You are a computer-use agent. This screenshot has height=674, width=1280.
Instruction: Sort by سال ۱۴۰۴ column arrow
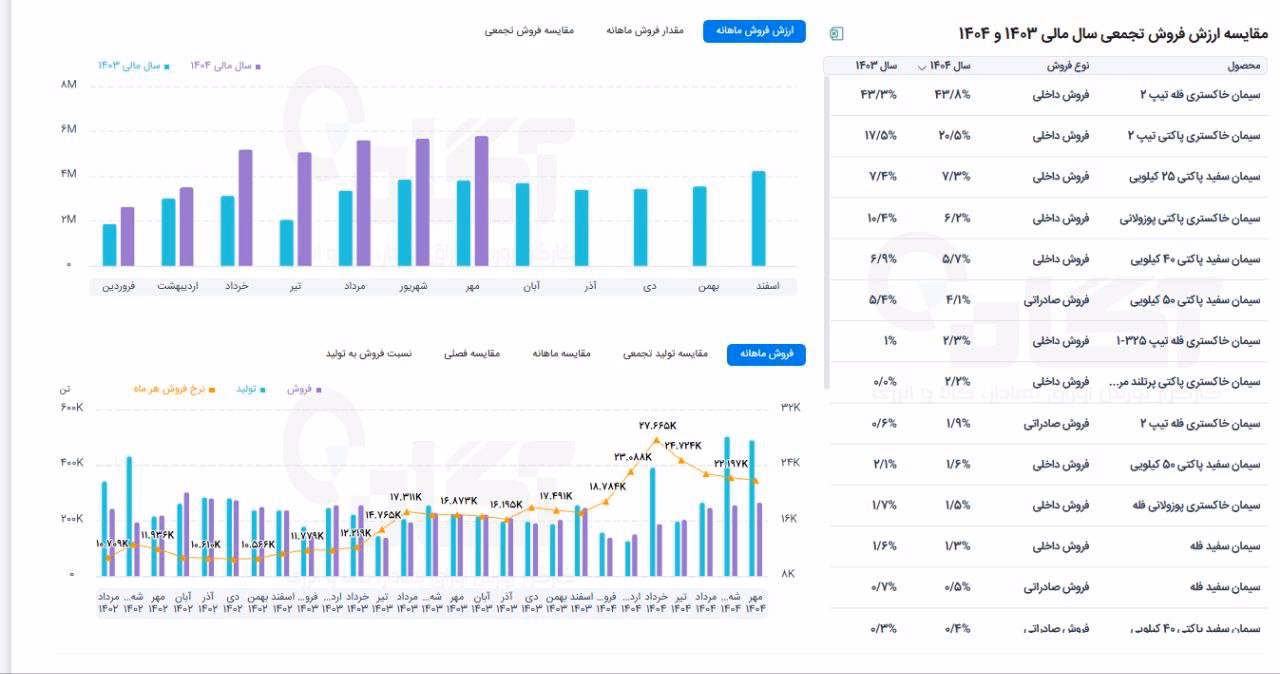tap(921, 66)
